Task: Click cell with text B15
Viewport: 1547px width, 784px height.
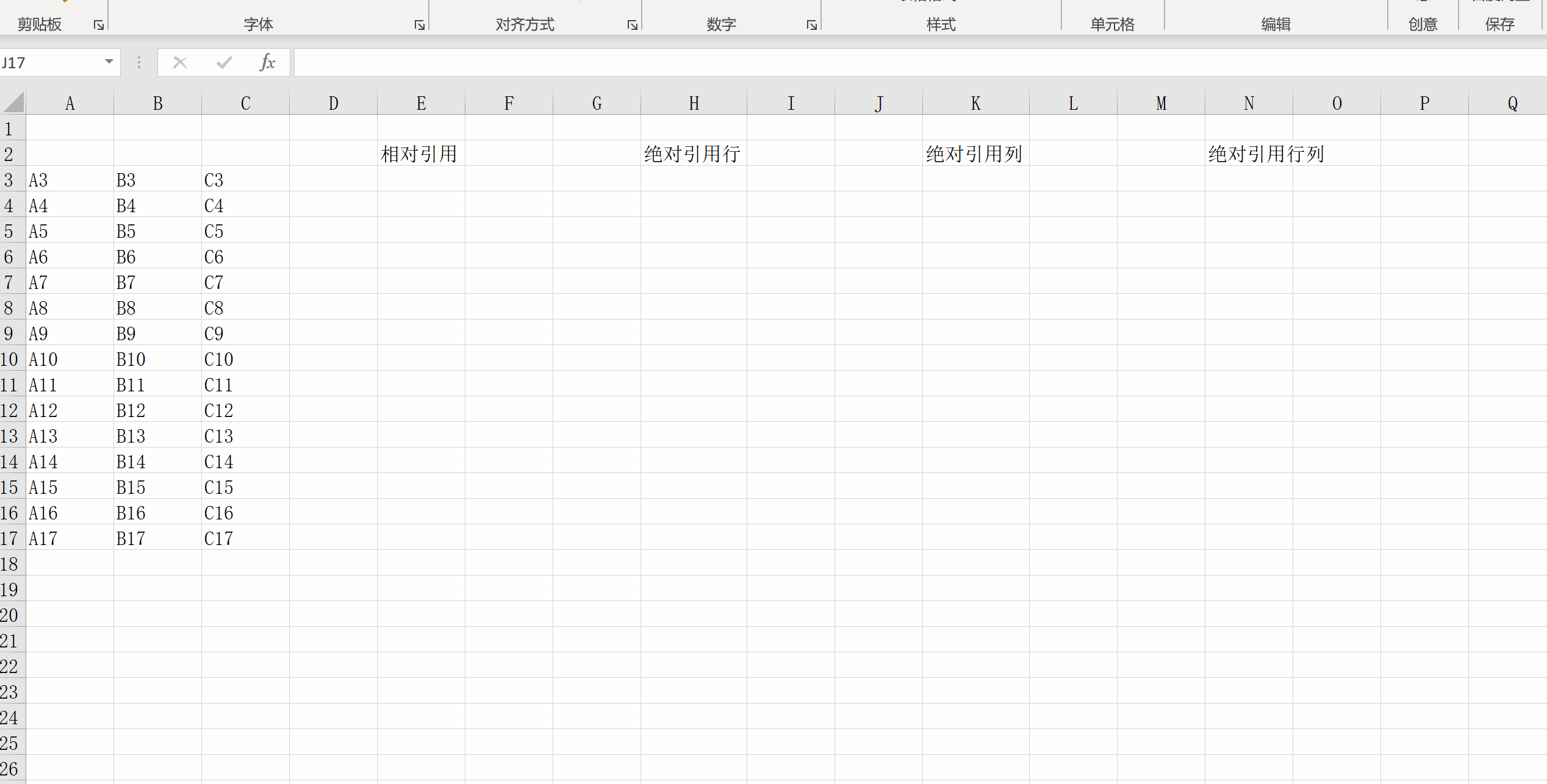Action: [157, 487]
